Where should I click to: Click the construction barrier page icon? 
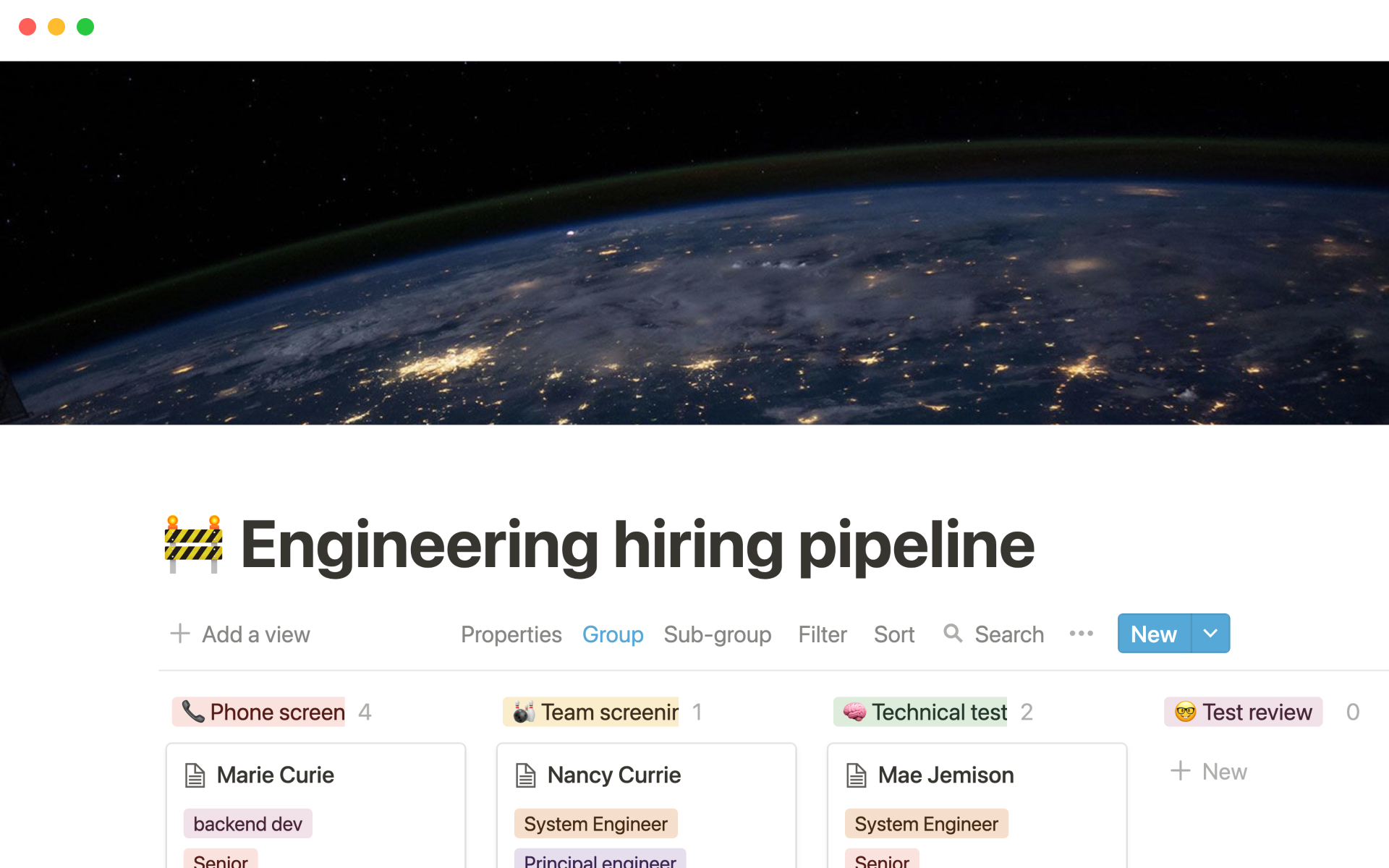pos(193,544)
